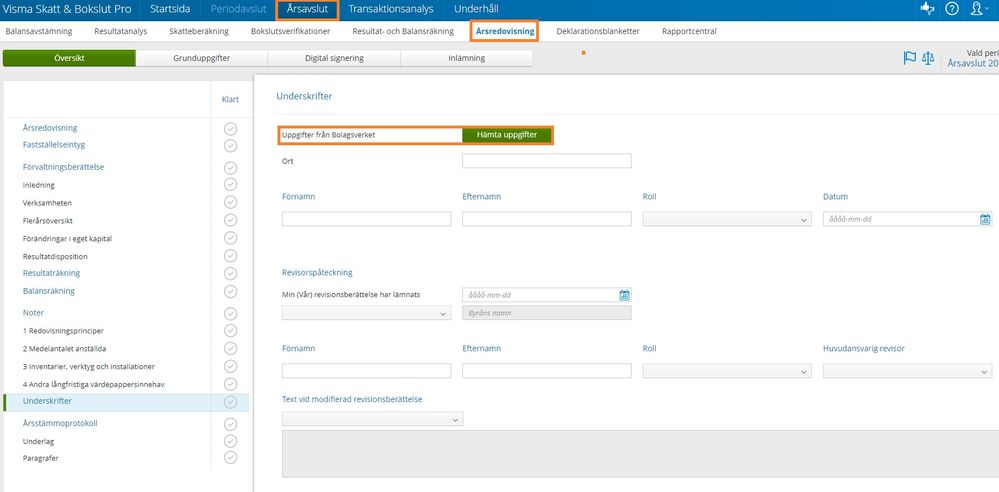Image resolution: width=999 pixels, height=492 pixels.
Task: Click the thumbs-up feedback icon
Action: point(926,9)
